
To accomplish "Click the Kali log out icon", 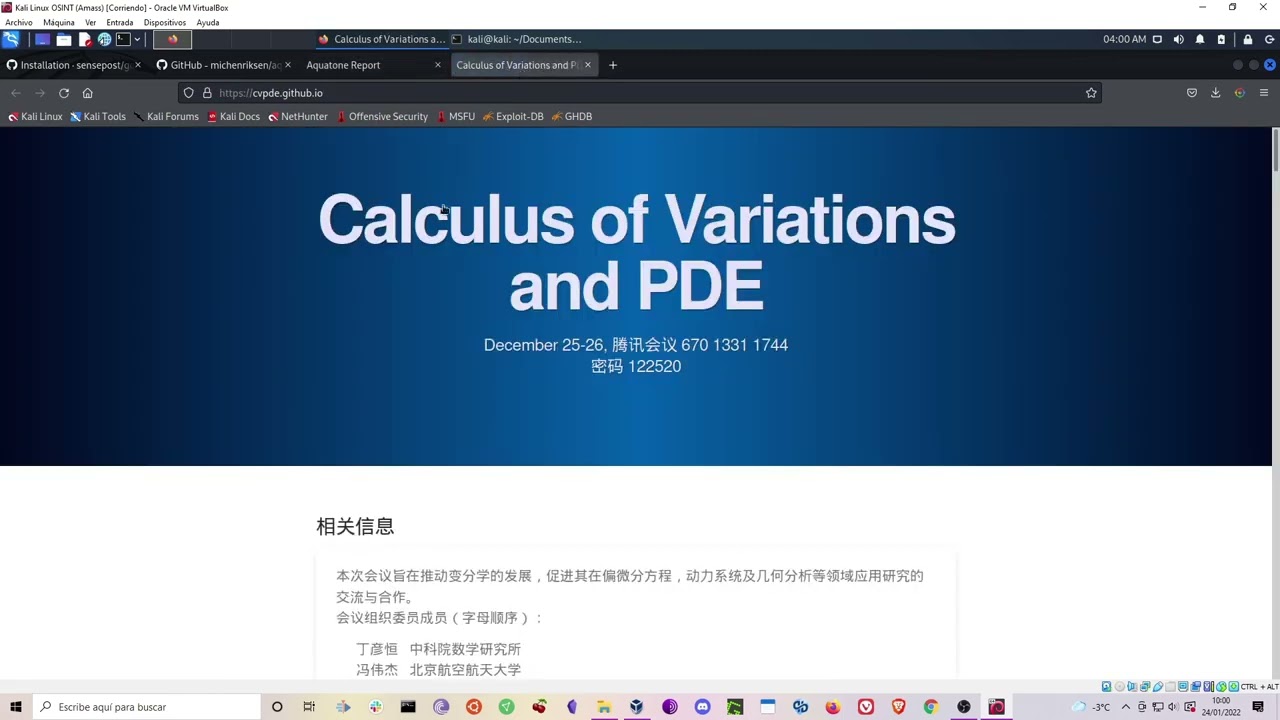I will pyautogui.click(x=1270, y=39).
